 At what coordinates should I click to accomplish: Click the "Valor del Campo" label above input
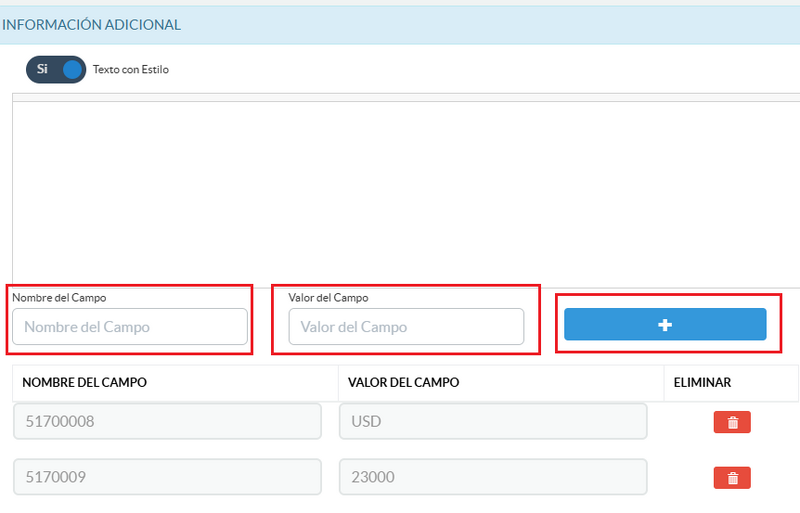[328, 297]
